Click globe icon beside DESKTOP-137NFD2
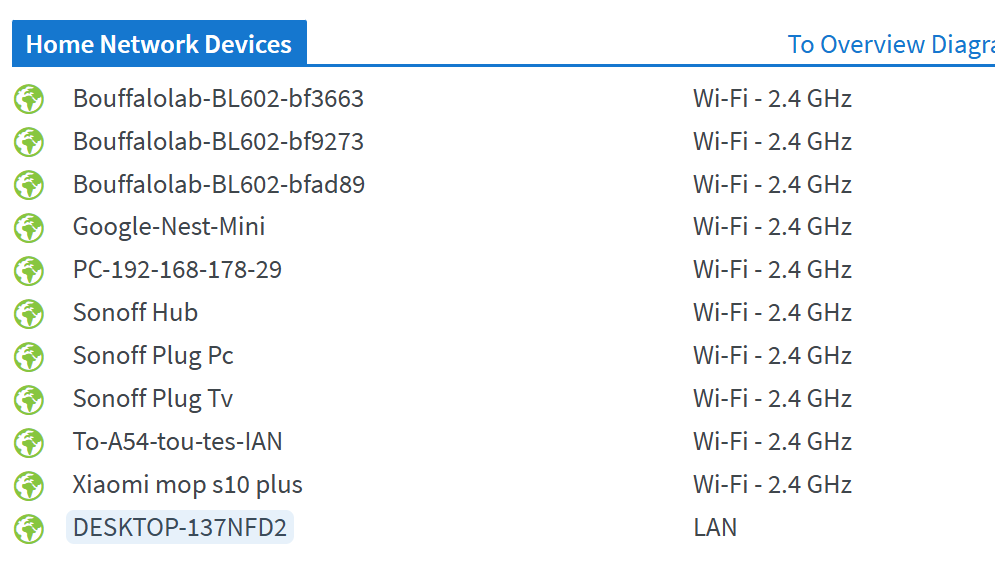This screenshot has width=995, height=566. (x=29, y=529)
